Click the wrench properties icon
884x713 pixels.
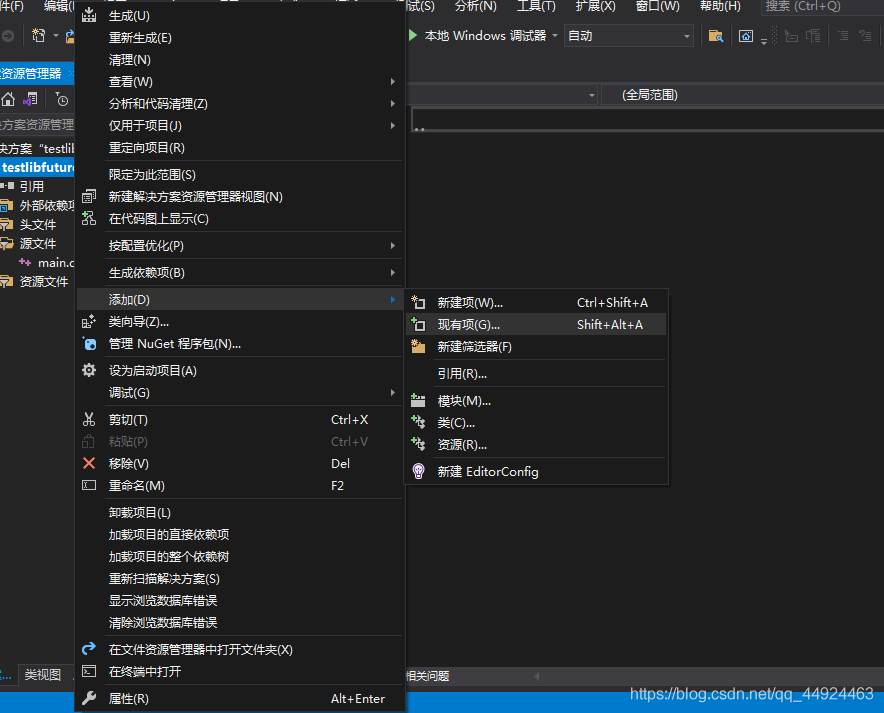pyautogui.click(x=89, y=698)
